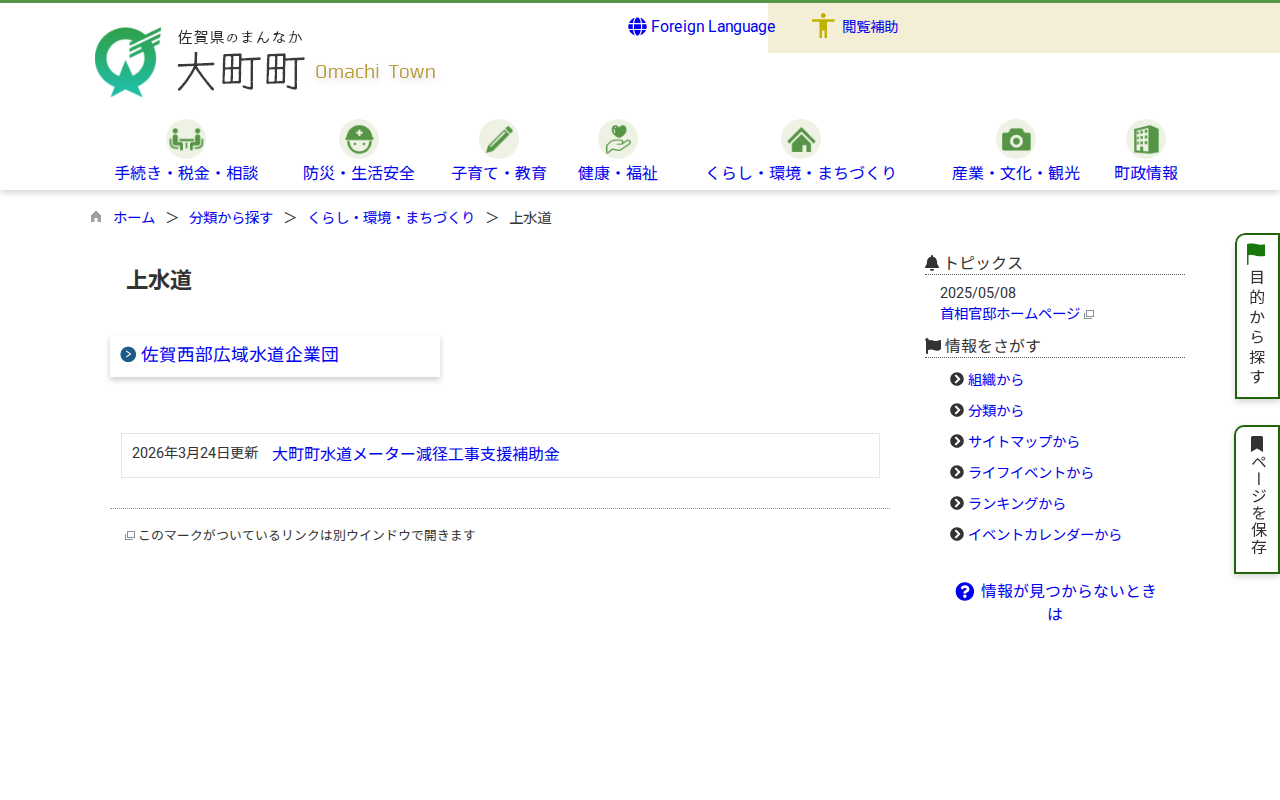Click the globe icon for Foreign Language

coord(637,26)
